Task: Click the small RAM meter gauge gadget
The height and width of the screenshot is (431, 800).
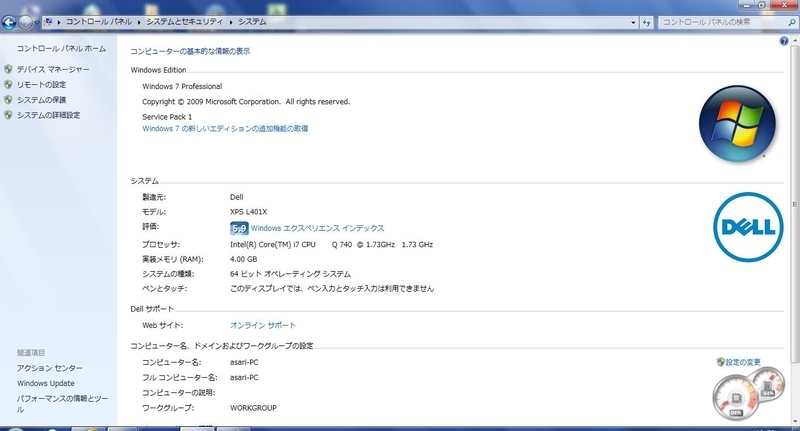Action: click(768, 384)
